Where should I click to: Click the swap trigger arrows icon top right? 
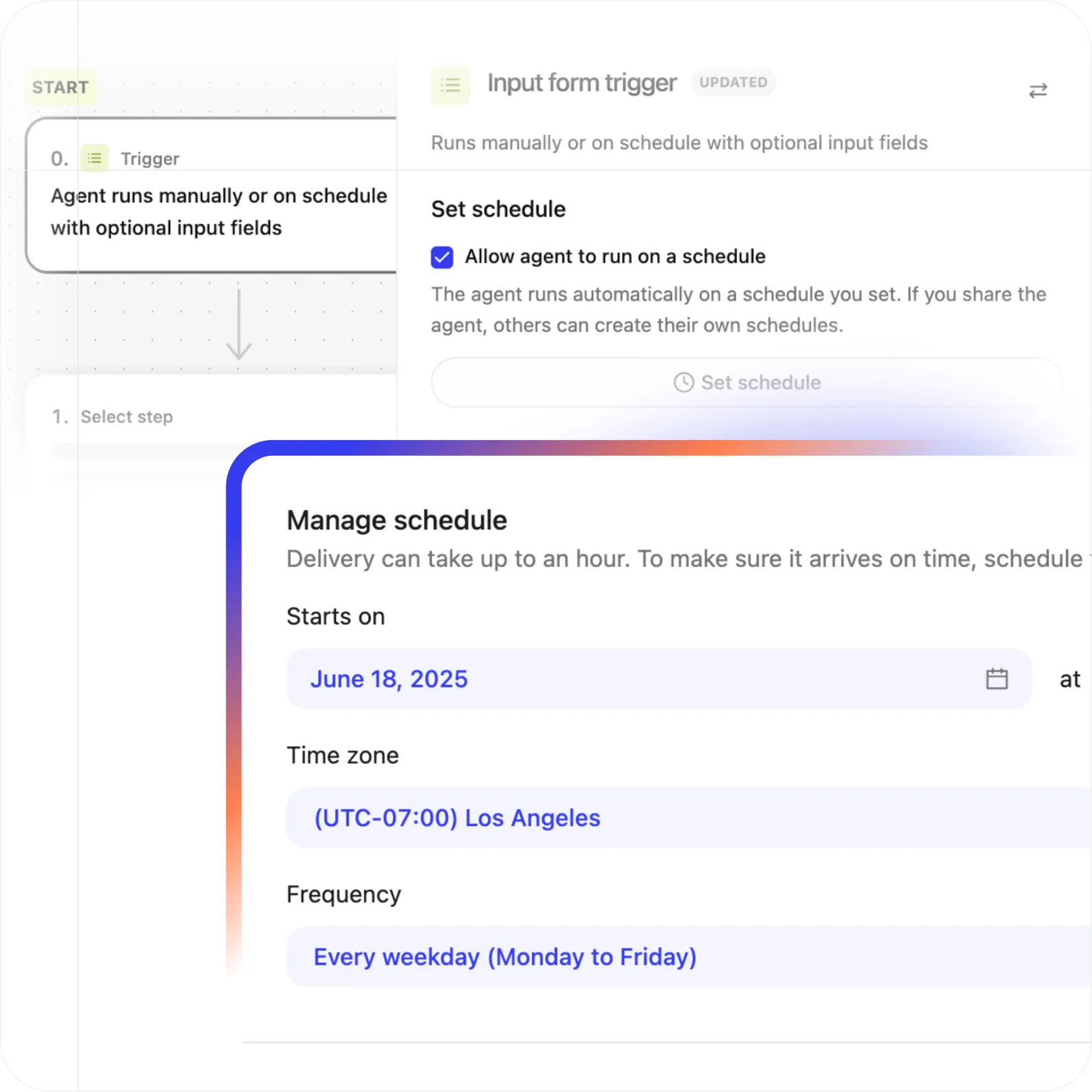[1037, 90]
